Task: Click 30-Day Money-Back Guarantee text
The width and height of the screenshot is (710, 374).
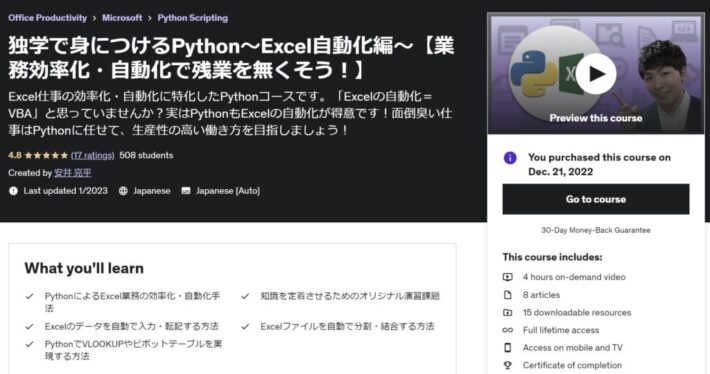Action: [x=596, y=230]
